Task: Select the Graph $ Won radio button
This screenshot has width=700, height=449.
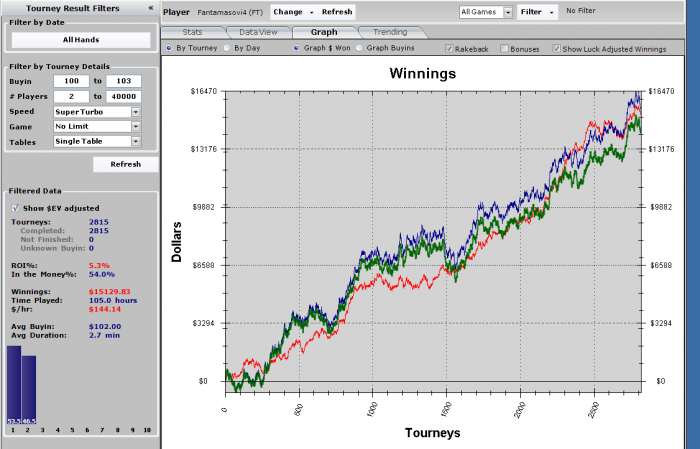Action: (x=296, y=48)
